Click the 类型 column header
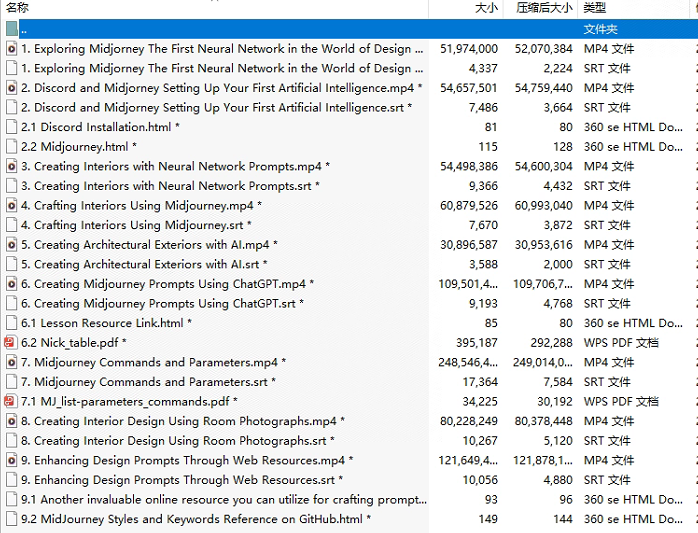Viewport: 698px width, 533px height. [595, 8]
